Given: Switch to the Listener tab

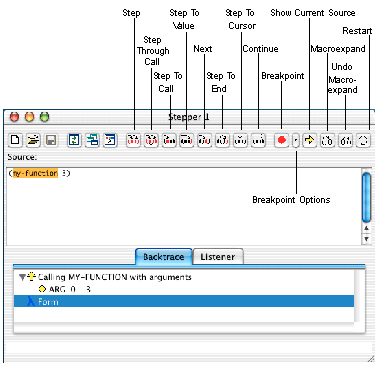Looking at the screenshot, I should [218, 257].
